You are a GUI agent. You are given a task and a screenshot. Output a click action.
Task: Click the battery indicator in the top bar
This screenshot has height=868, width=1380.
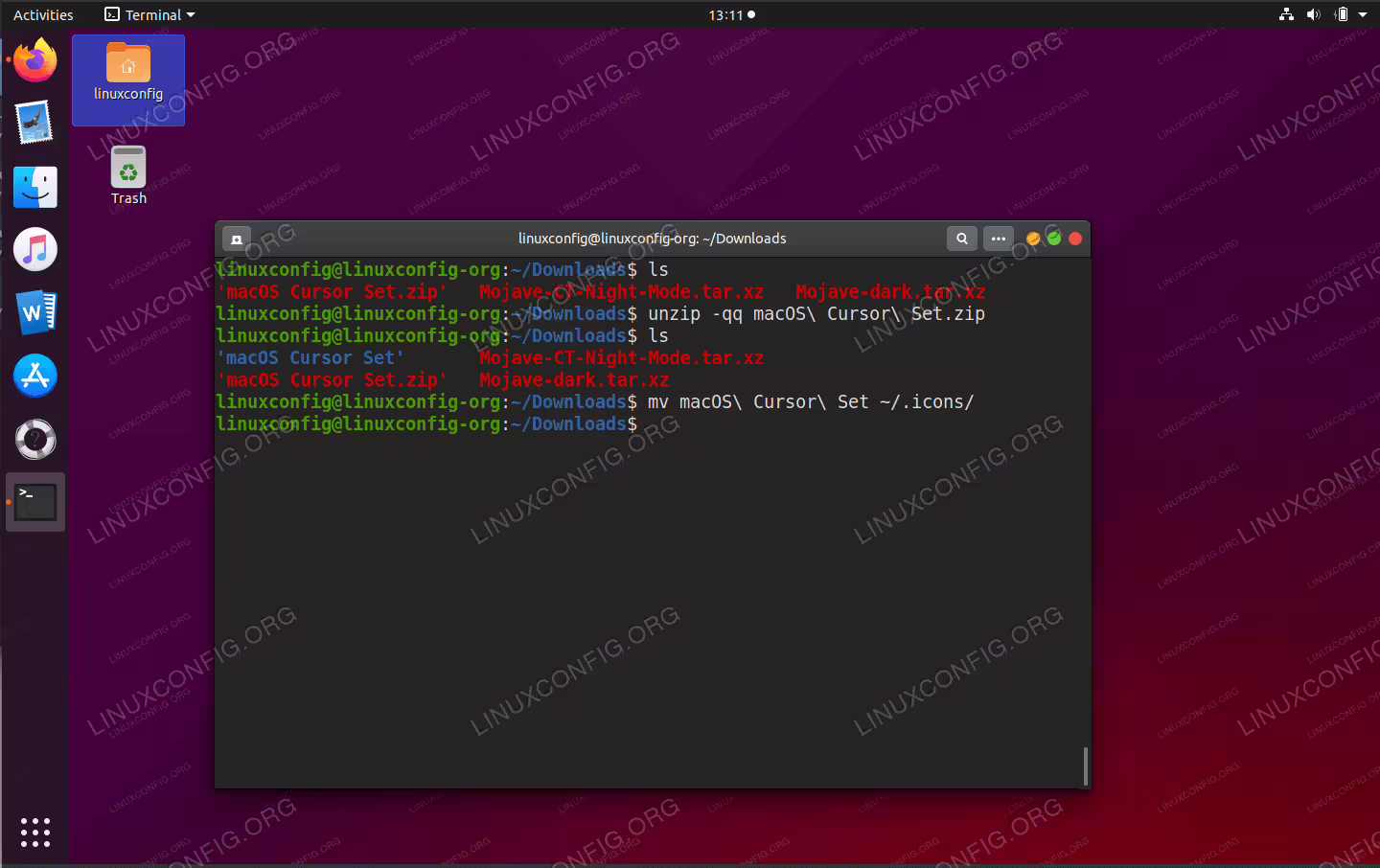tap(1341, 14)
